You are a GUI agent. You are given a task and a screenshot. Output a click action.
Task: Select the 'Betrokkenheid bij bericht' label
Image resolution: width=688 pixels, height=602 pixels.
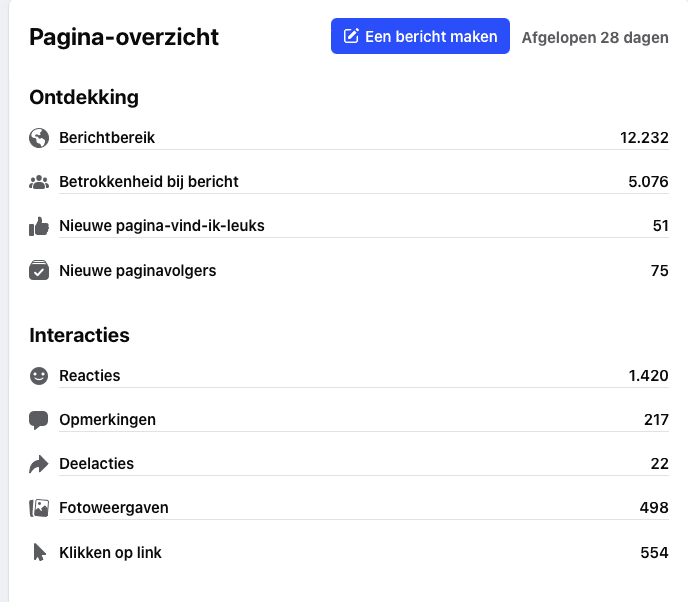point(148,182)
